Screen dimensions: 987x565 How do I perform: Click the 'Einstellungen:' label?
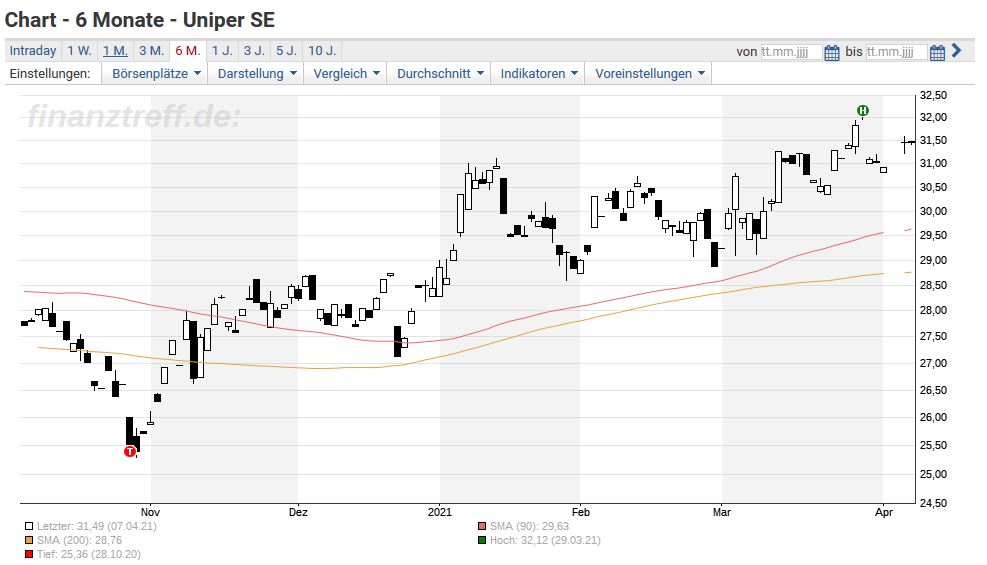tap(50, 74)
